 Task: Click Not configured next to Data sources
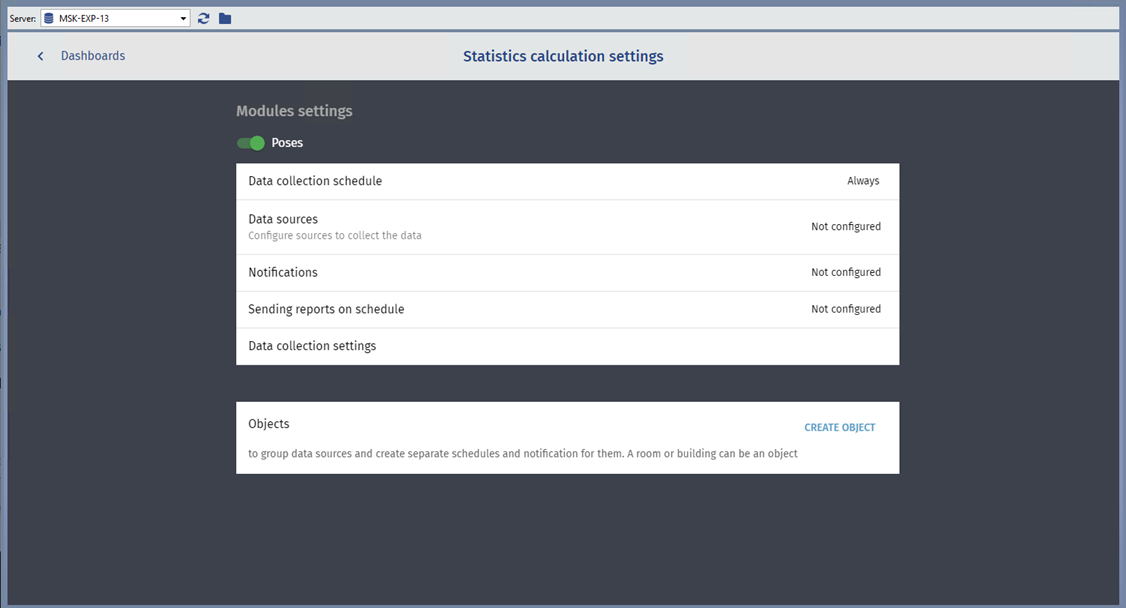[845, 227]
